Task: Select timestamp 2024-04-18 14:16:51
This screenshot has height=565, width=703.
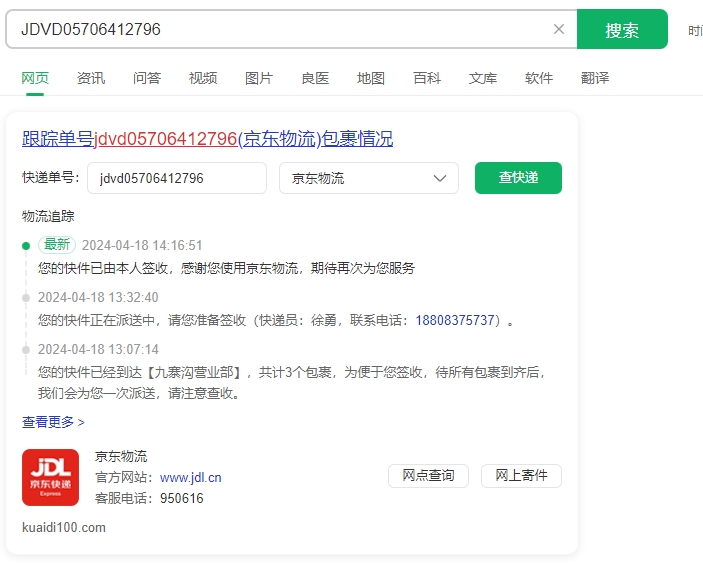Action: [142, 245]
